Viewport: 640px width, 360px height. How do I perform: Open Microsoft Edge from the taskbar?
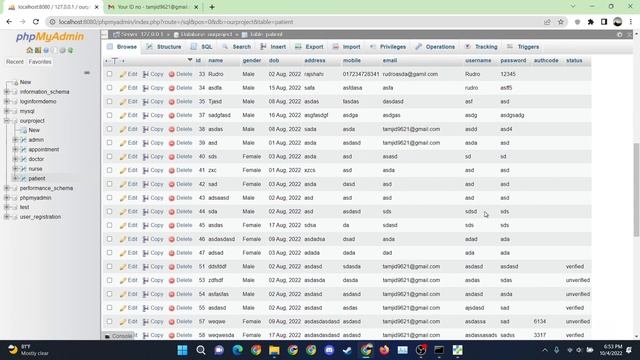pos(238,350)
